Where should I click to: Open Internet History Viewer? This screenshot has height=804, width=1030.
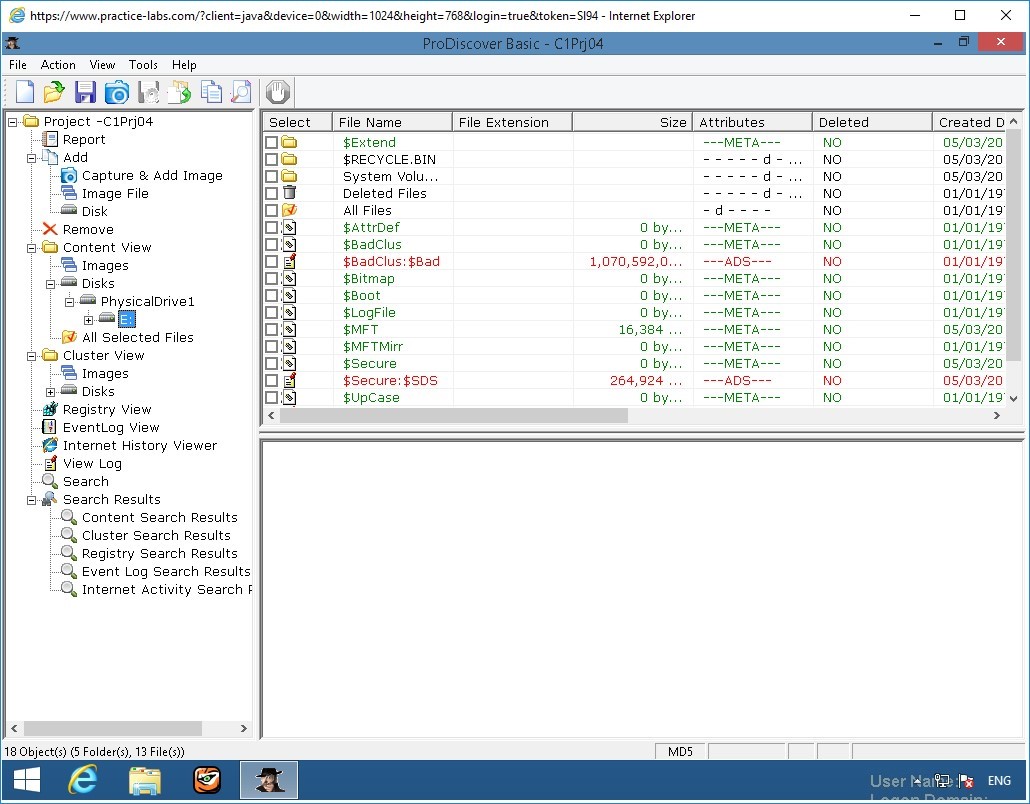click(139, 445)
